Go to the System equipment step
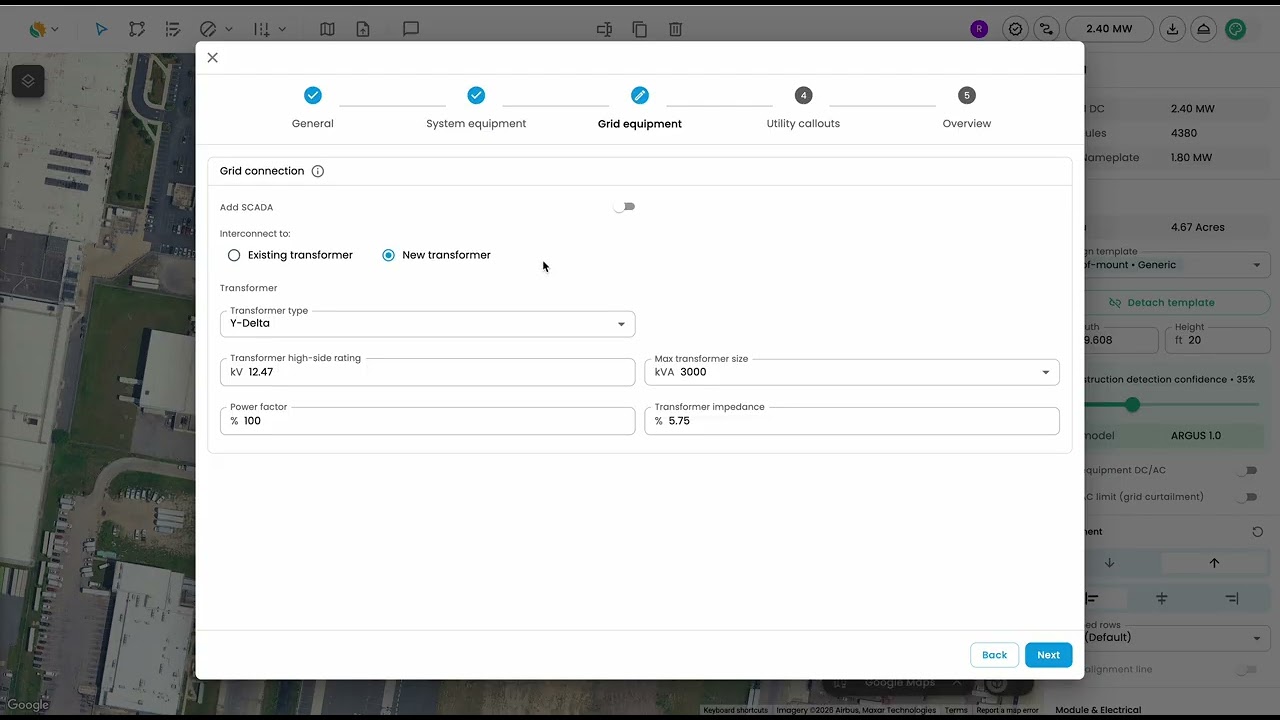Viewport: 1280px width, 720px height. [476, 108]
